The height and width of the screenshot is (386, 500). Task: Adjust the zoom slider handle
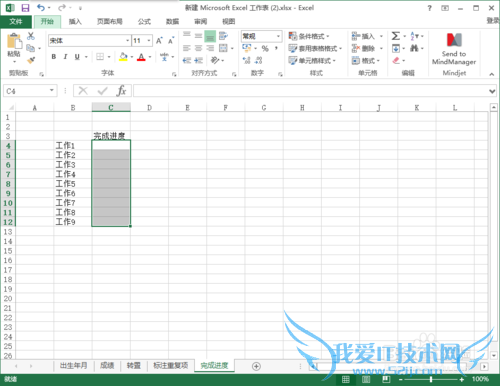click(431, 379)
